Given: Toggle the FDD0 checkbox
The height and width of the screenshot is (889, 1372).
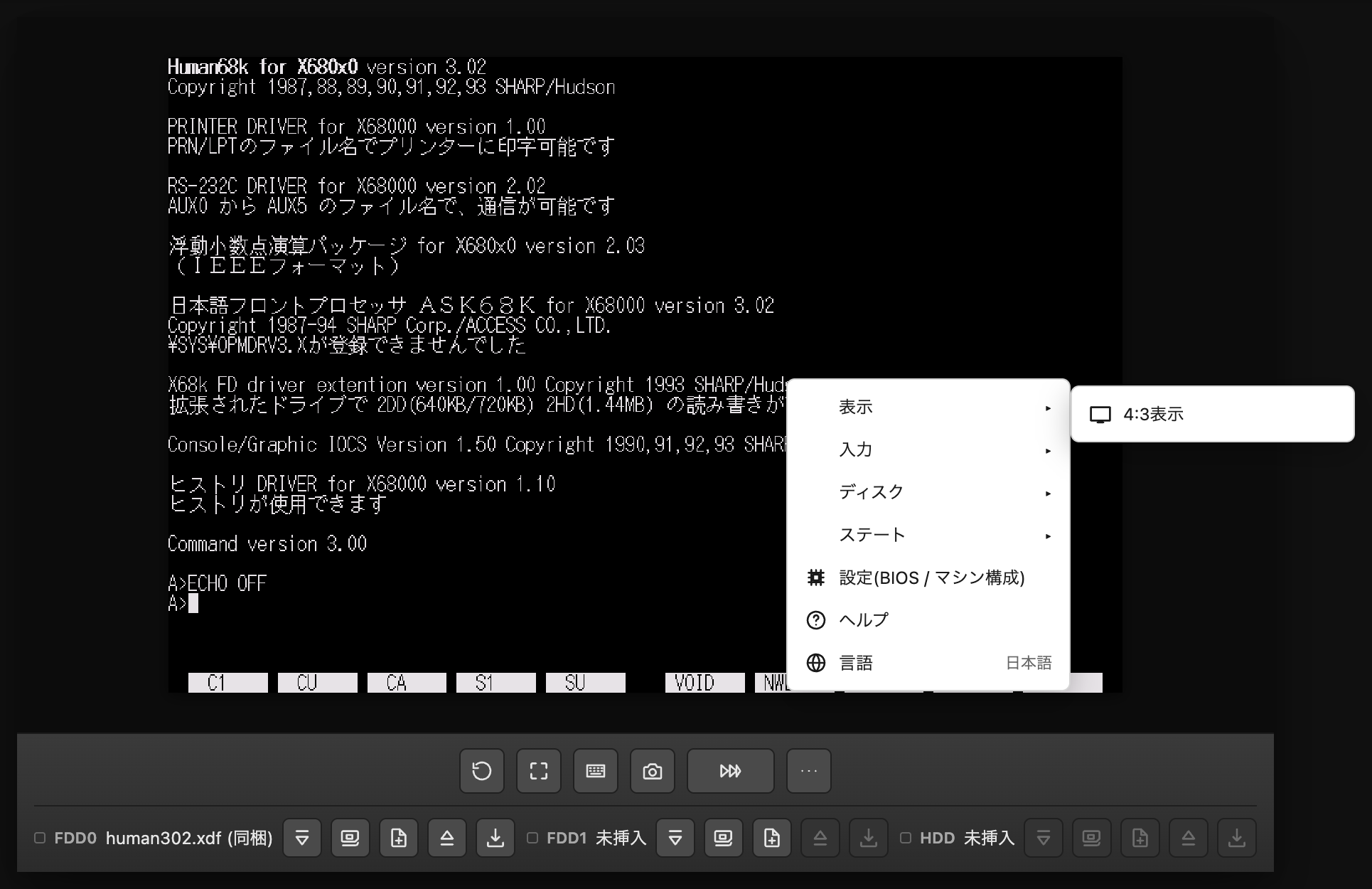Looking at the screenshot, I should coord(40,838).
